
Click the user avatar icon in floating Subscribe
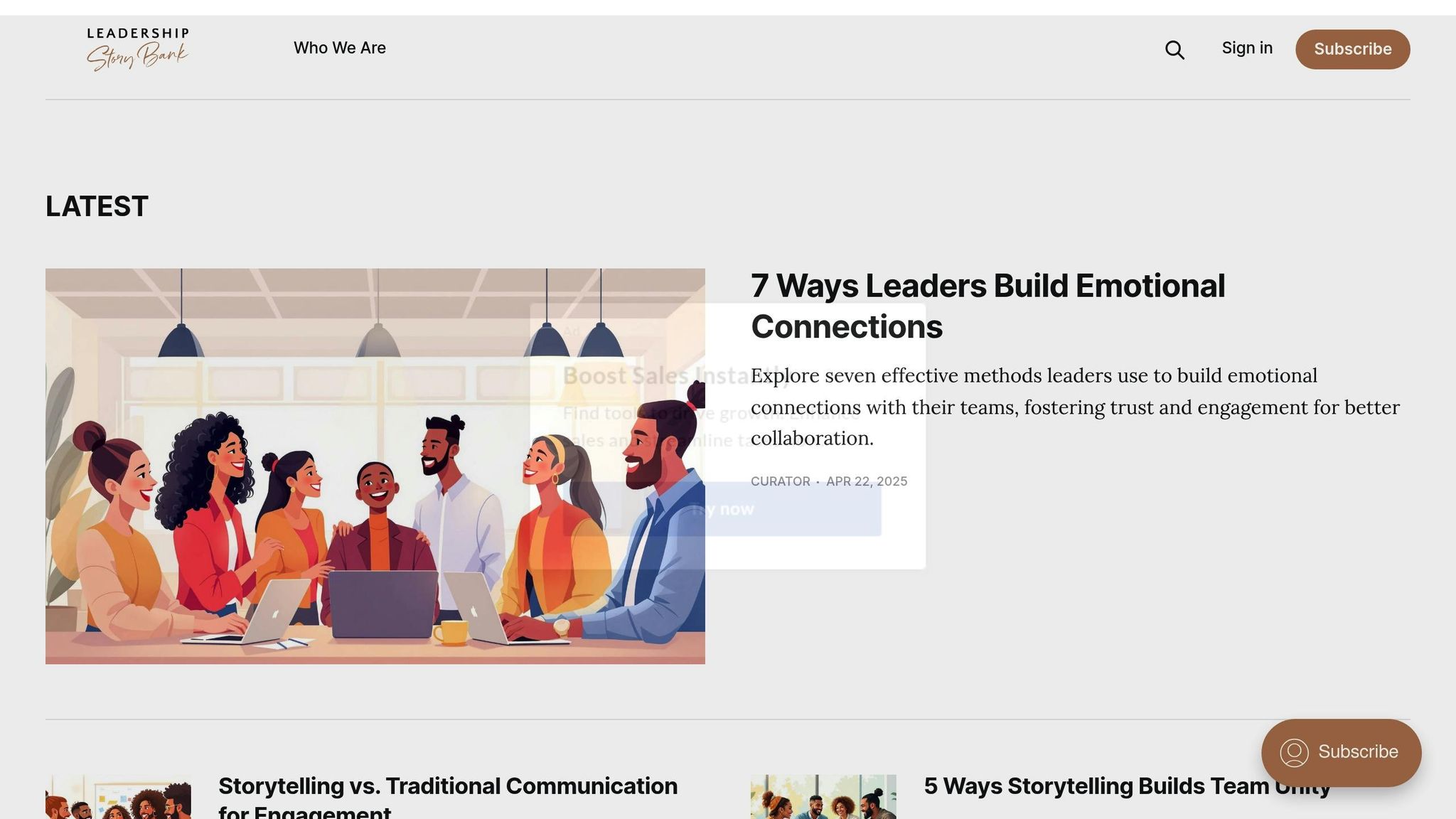pos(1294,752)
